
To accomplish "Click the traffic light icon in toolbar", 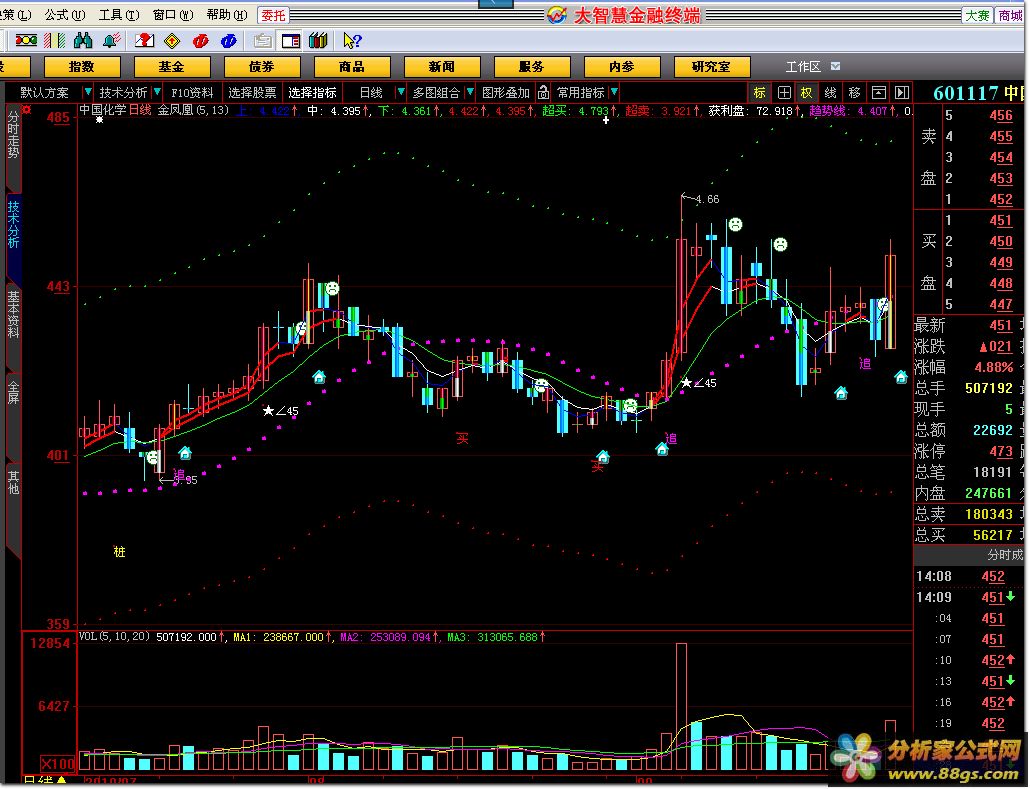I will tap(26, 41).
